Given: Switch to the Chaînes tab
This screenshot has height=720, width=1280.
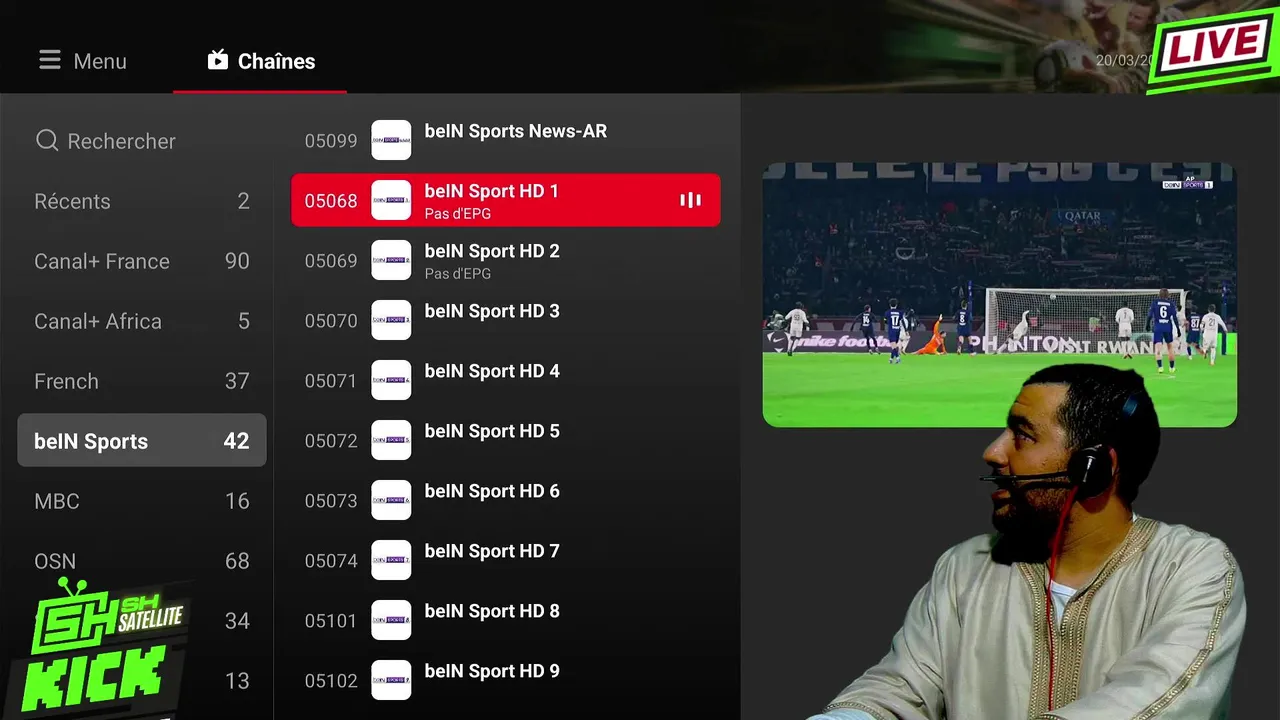Looking at the screenshot, I should click(260, 61).
